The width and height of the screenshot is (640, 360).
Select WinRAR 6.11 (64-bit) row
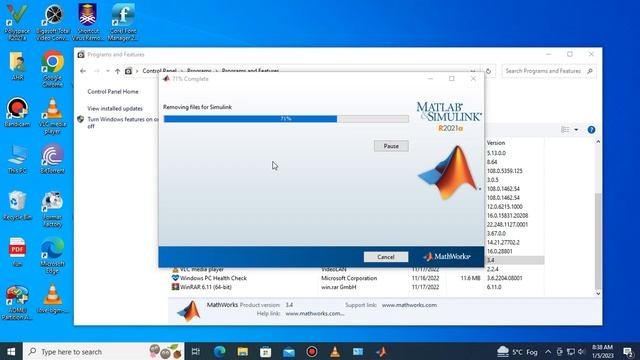[x=357, y=287]
